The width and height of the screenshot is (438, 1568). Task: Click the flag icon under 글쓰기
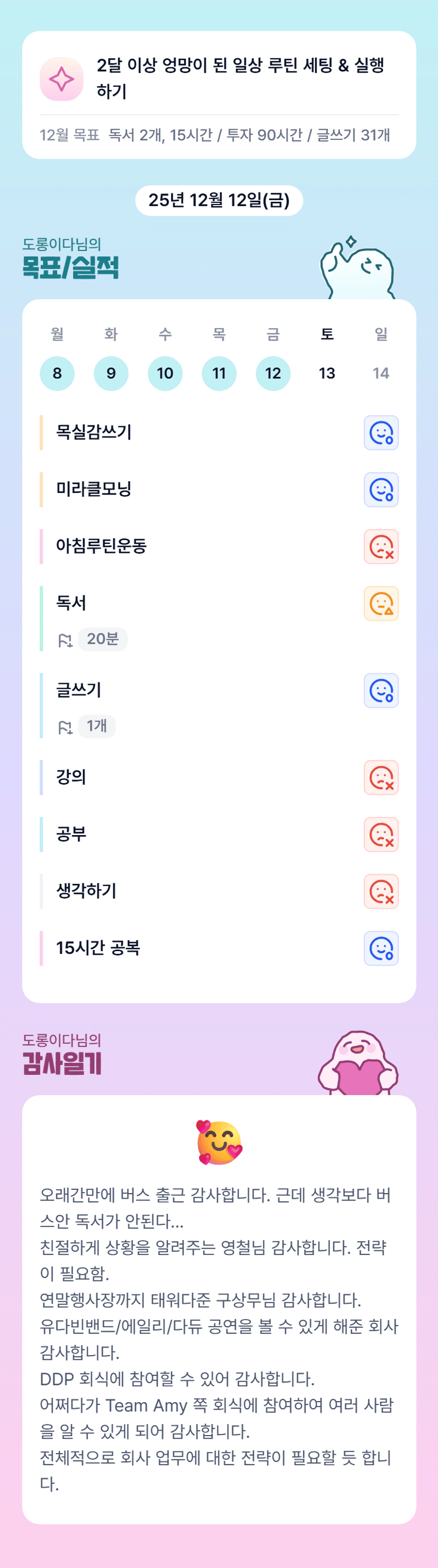click(65, 727)
